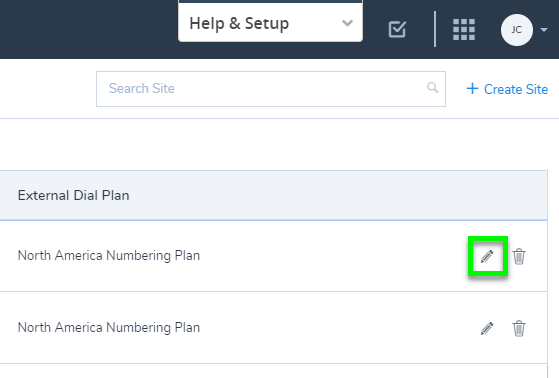Select second North America Numbering Plan text
The image size is (559, 378).
[x=109, y=328]
